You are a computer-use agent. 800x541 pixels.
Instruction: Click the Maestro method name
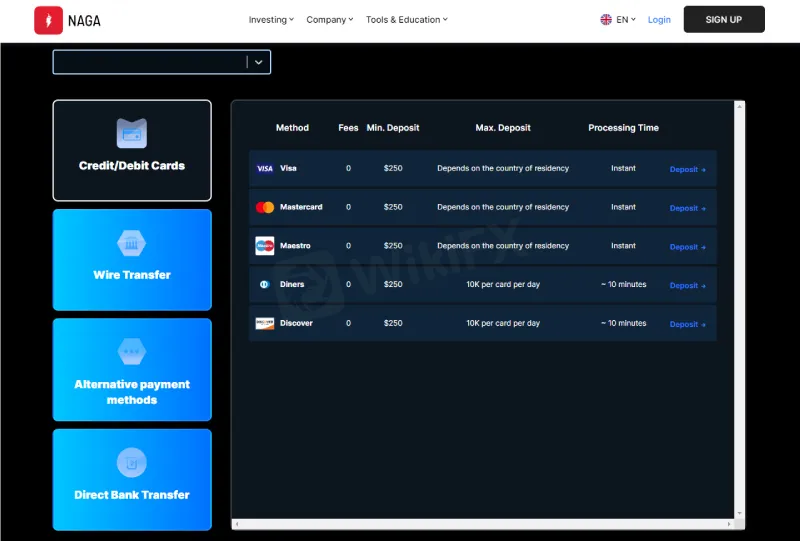(x=295, y=245)
